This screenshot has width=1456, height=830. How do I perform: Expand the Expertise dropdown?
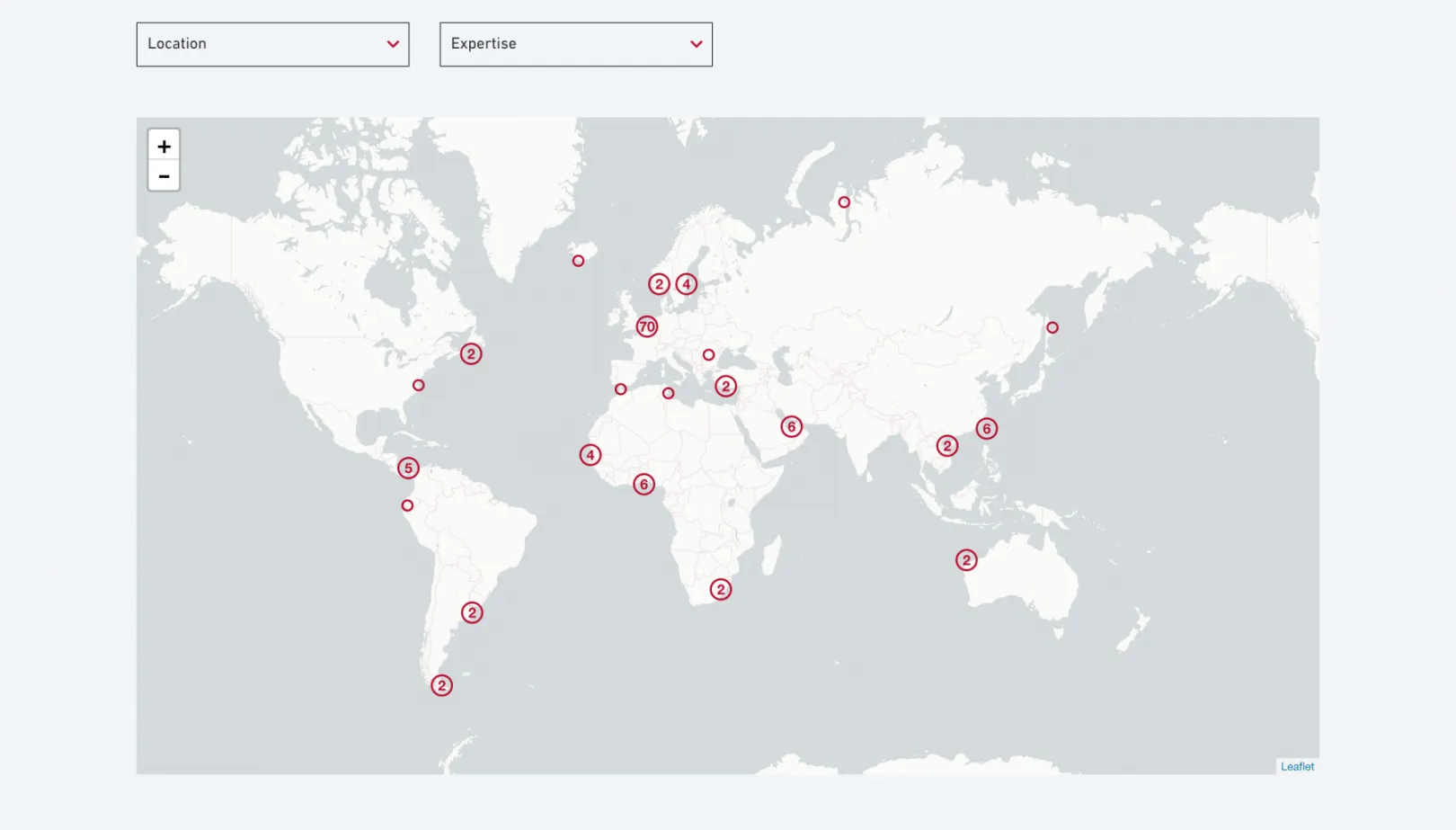click(575, 44)
